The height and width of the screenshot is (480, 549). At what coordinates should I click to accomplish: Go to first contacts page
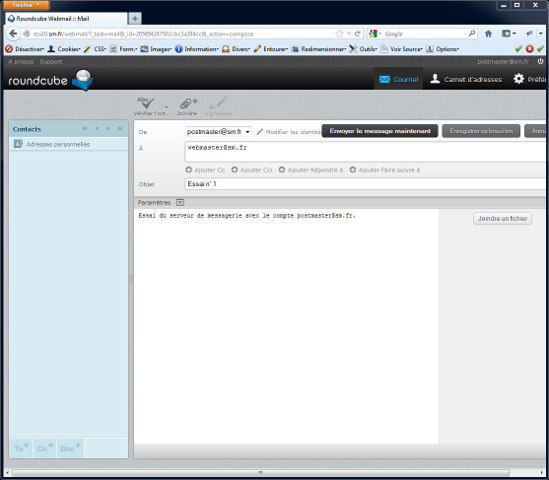[85, 129]
